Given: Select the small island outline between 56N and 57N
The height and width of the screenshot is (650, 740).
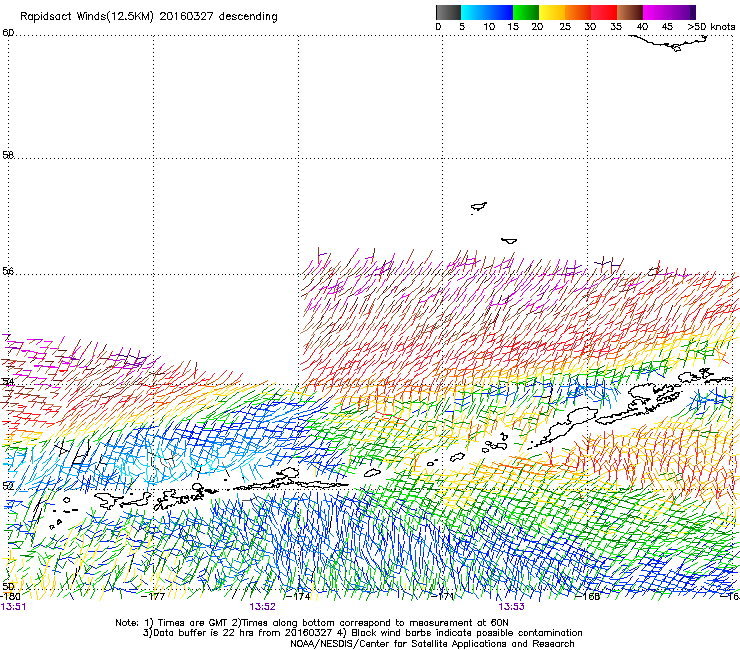Looking at the screenshot, I should tap(509, 241).
